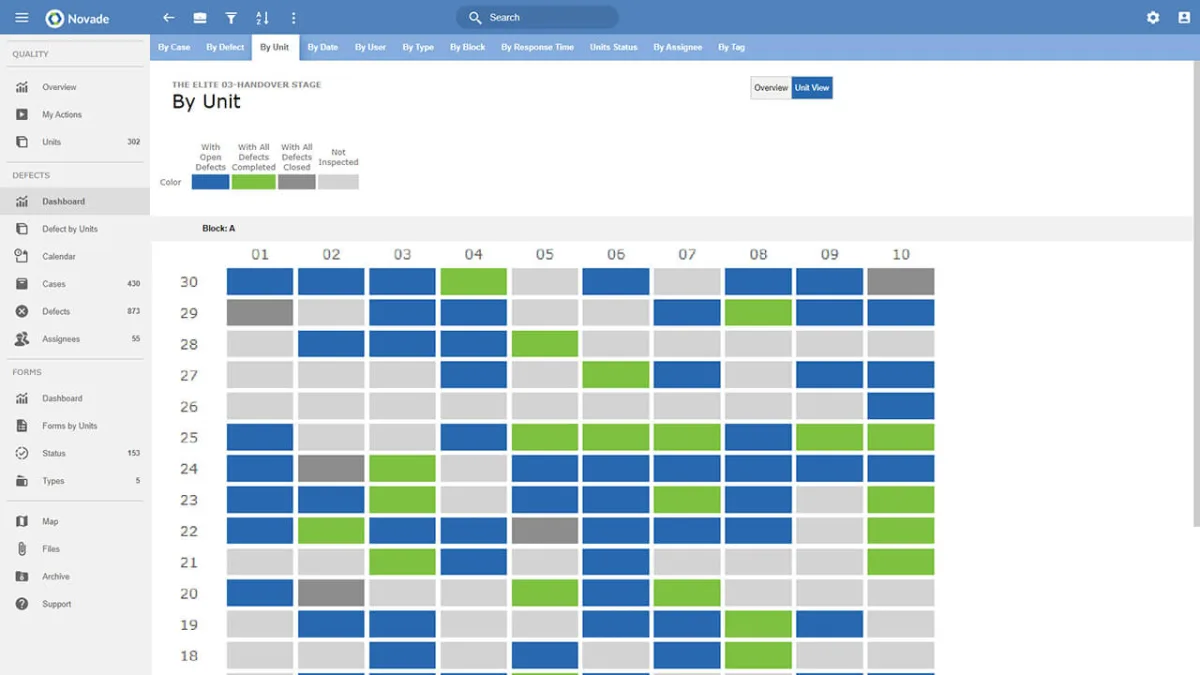View Cases from the Defects section

55,283
